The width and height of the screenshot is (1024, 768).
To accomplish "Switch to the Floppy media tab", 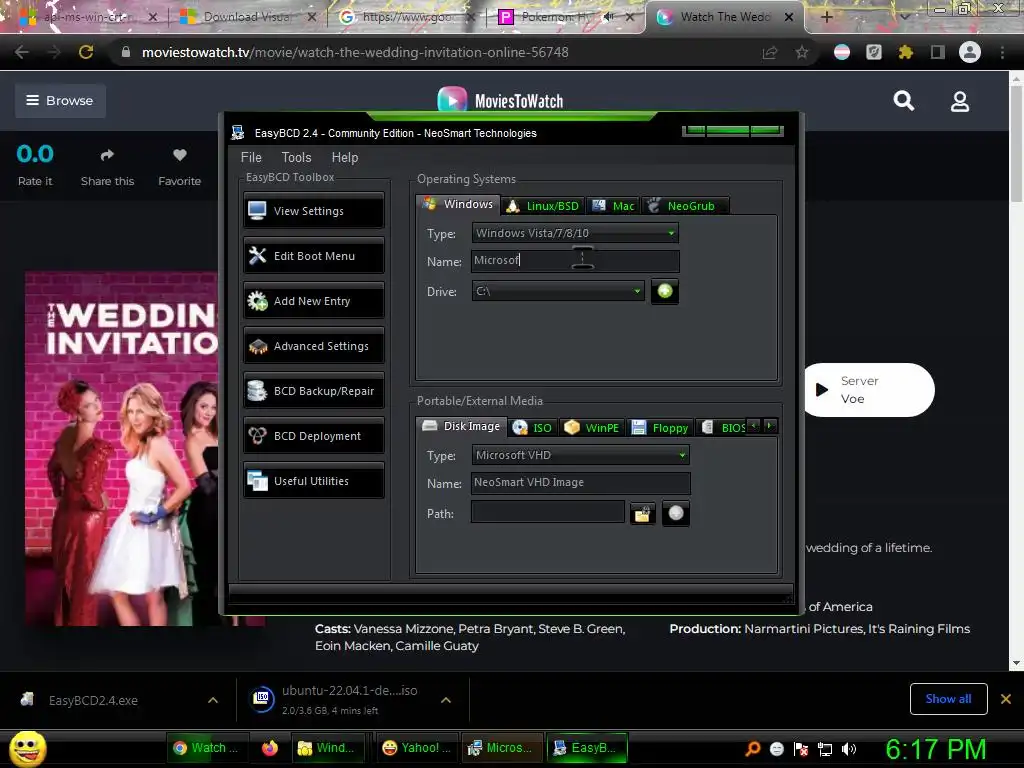I will pyautogui.click(x=660, y=428).
